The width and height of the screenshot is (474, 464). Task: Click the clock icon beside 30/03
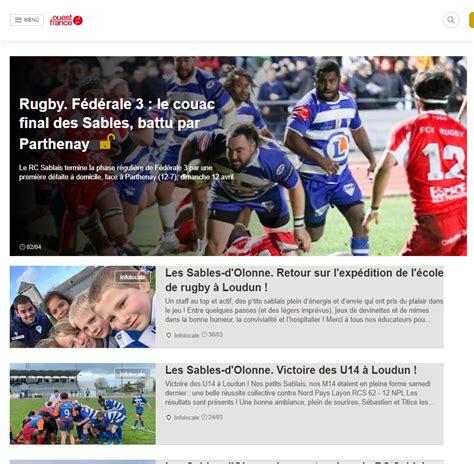[204, 334]
